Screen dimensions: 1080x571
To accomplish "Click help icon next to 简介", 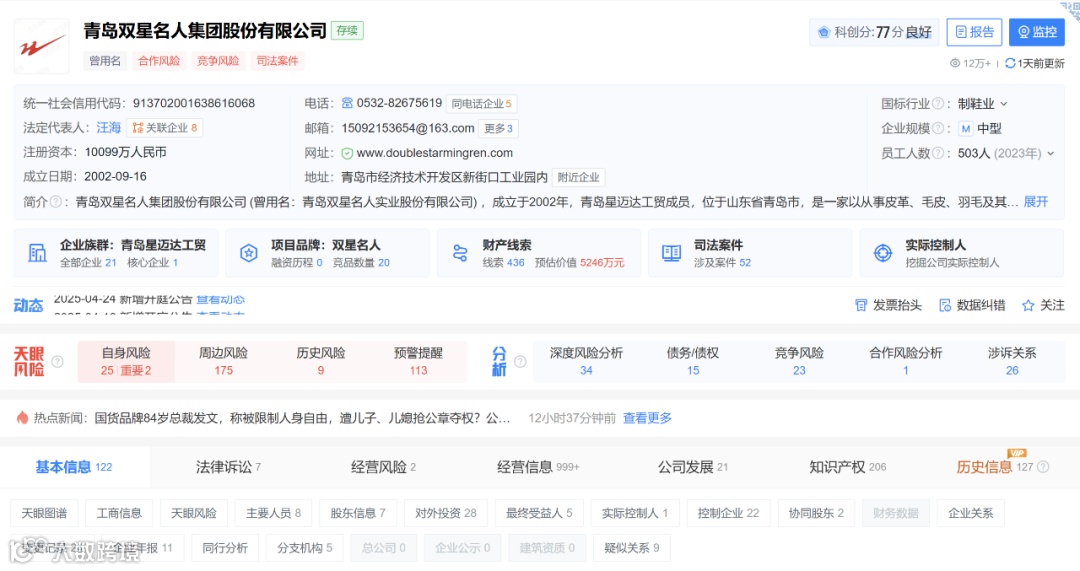I will [x=56, y=202].
